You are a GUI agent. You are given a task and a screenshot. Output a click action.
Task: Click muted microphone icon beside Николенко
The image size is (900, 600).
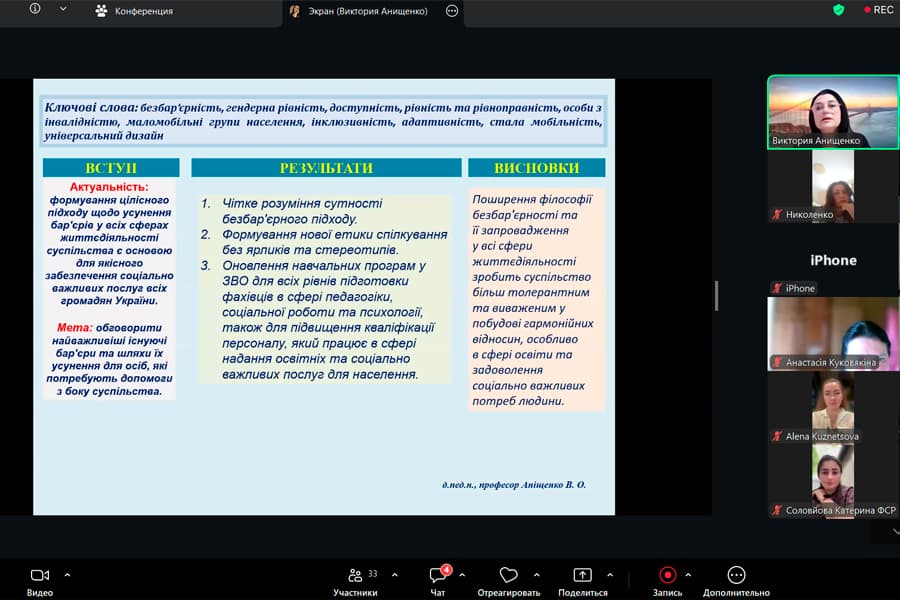click(777, 215)
